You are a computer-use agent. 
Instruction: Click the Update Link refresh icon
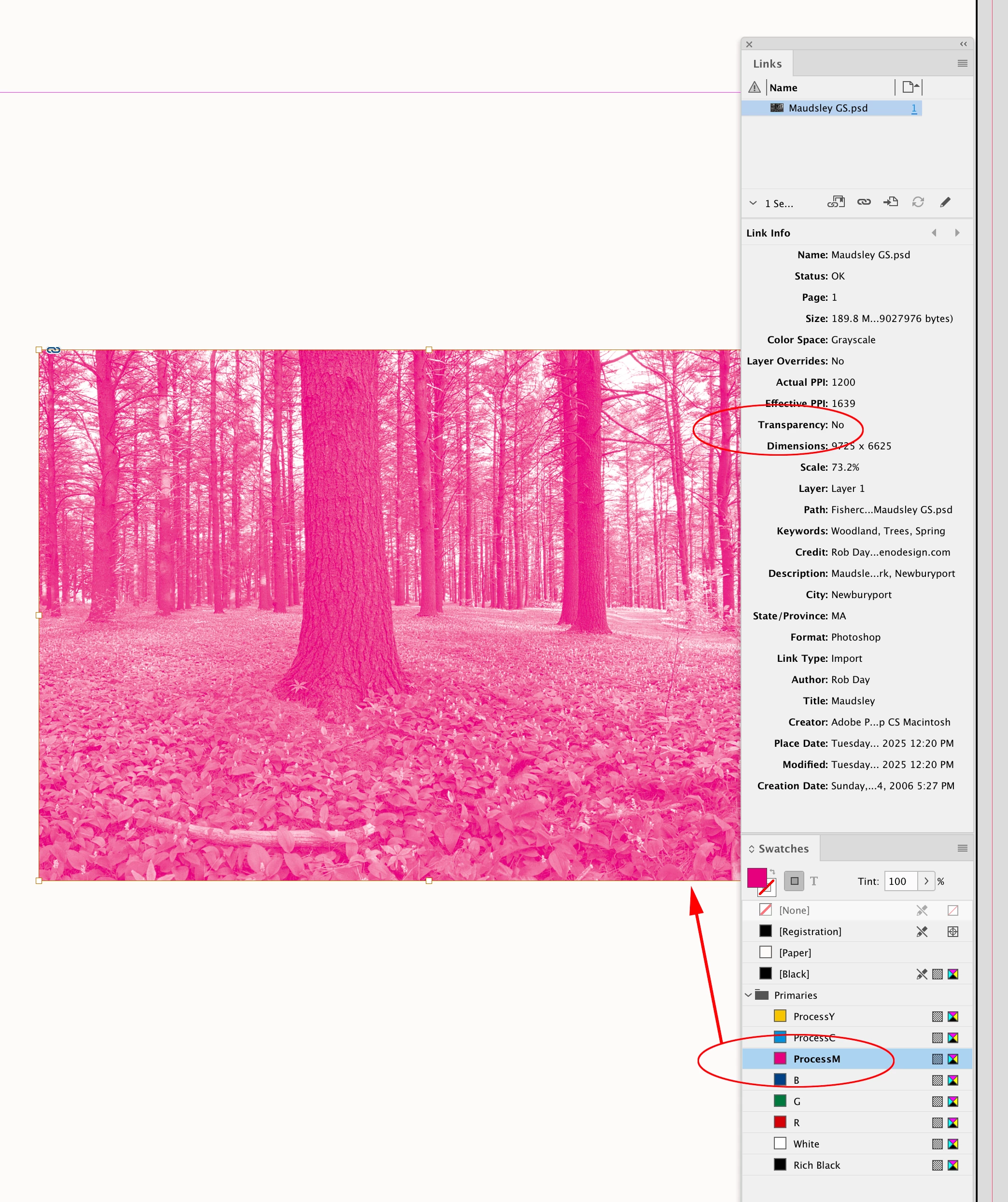point(918,202)
